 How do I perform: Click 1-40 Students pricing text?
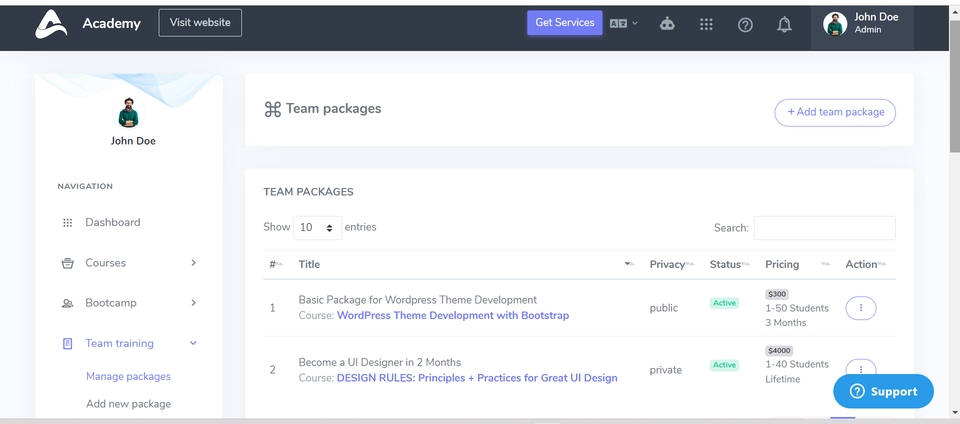797,365
